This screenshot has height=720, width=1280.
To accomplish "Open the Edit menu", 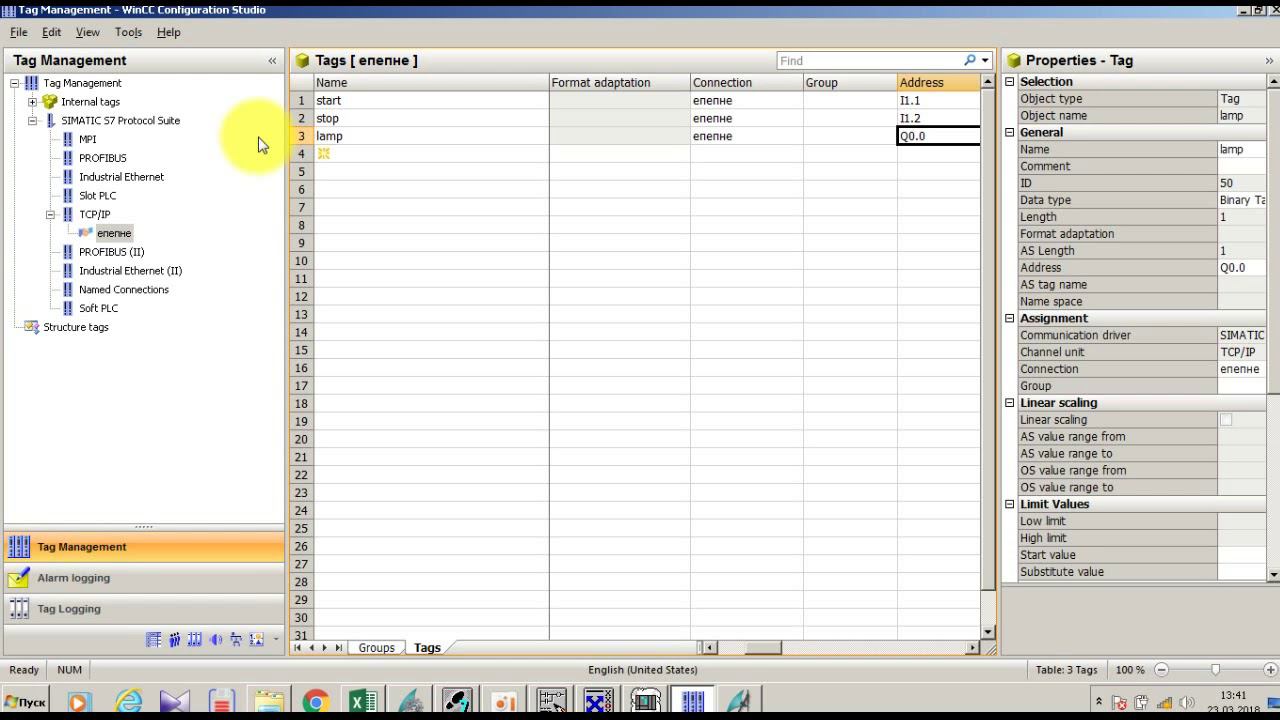I will (x=51, y=32).
